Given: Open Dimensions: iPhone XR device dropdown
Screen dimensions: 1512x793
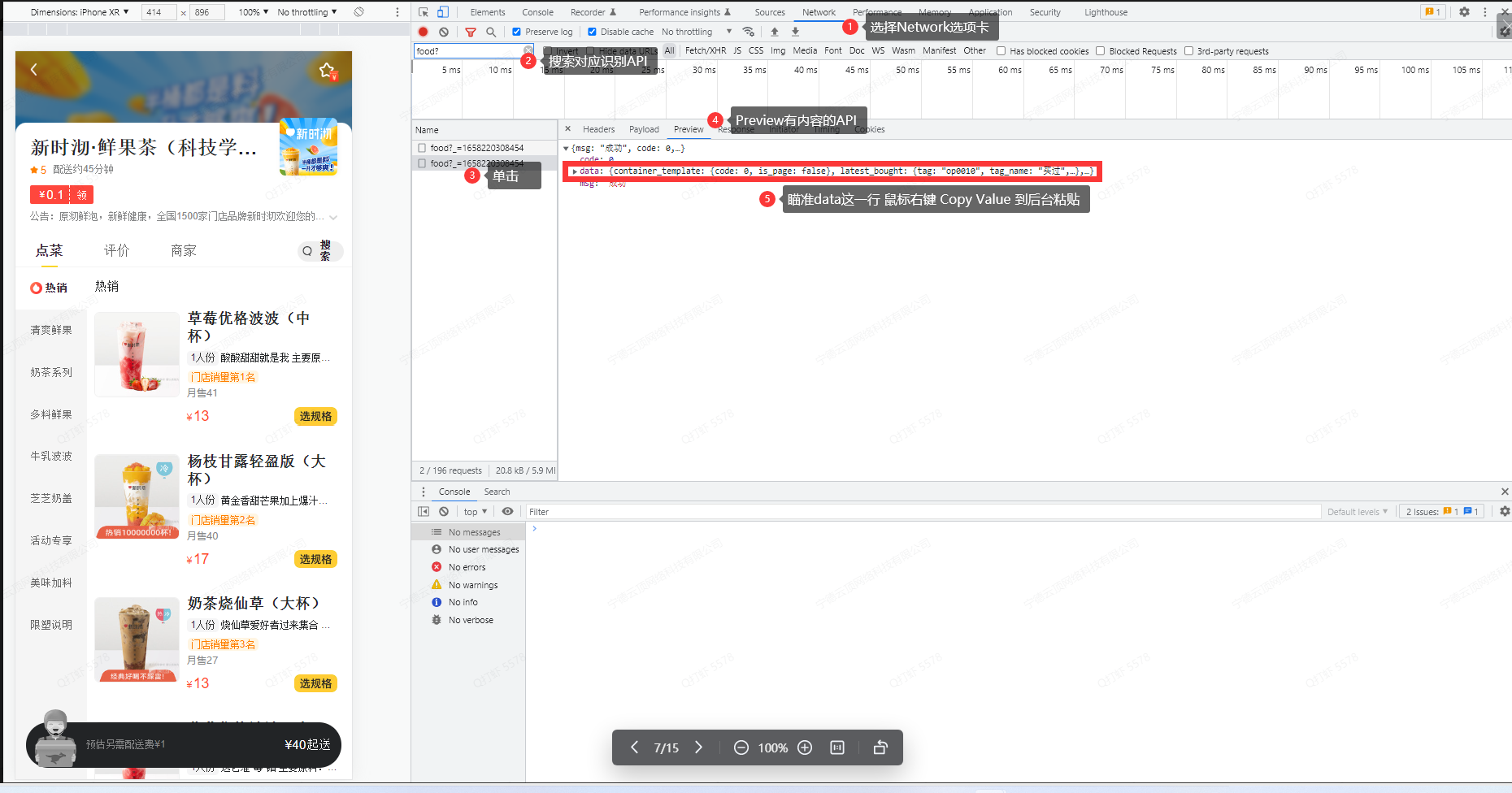Looking at the screenshot, I should (80, 12).
